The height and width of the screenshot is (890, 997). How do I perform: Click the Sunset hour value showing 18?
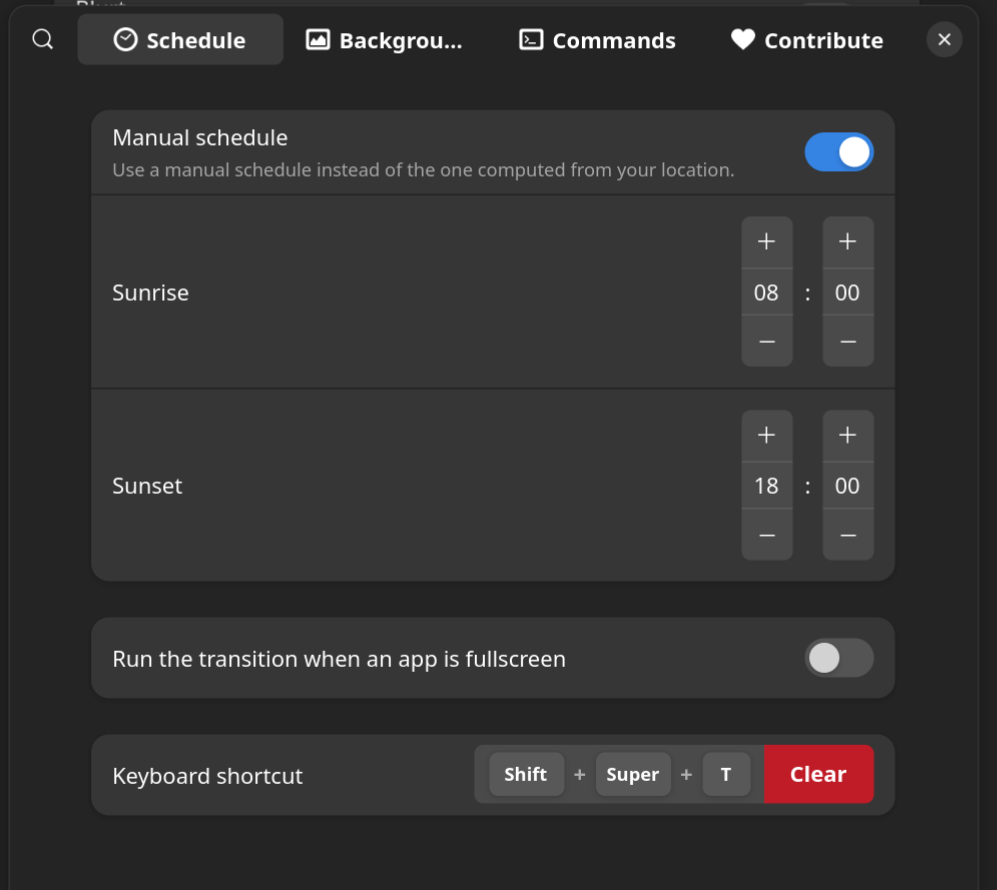click(766, 486)
